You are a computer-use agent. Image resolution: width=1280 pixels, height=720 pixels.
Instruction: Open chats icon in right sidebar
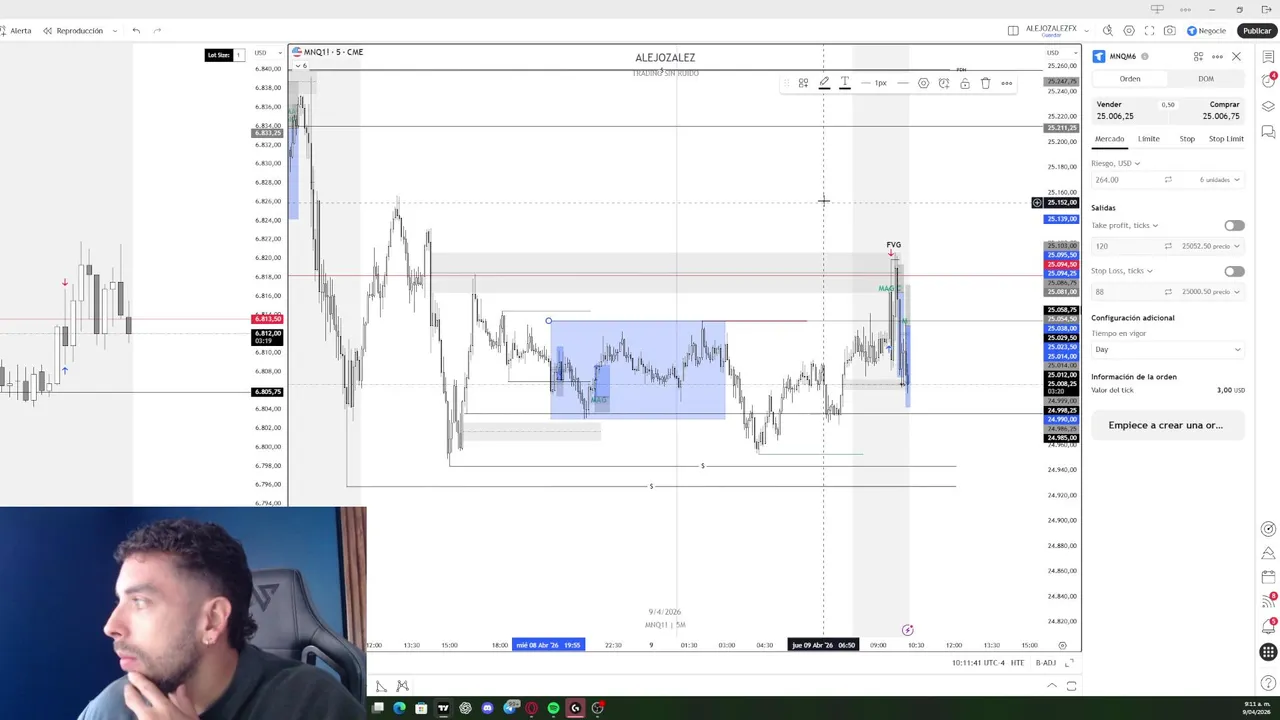point(1269,132)
